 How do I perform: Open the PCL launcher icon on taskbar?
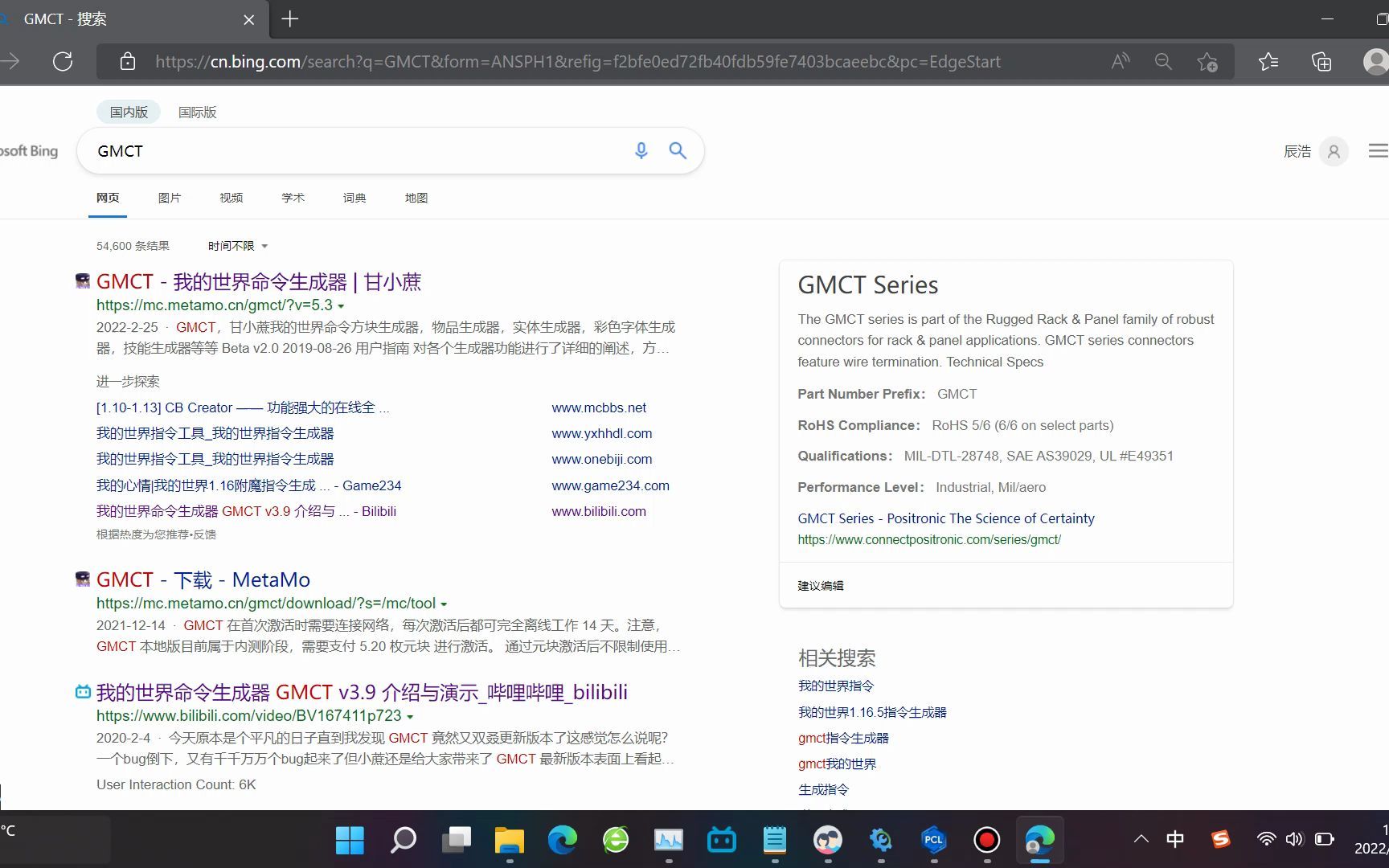click(x=933, y=840)
